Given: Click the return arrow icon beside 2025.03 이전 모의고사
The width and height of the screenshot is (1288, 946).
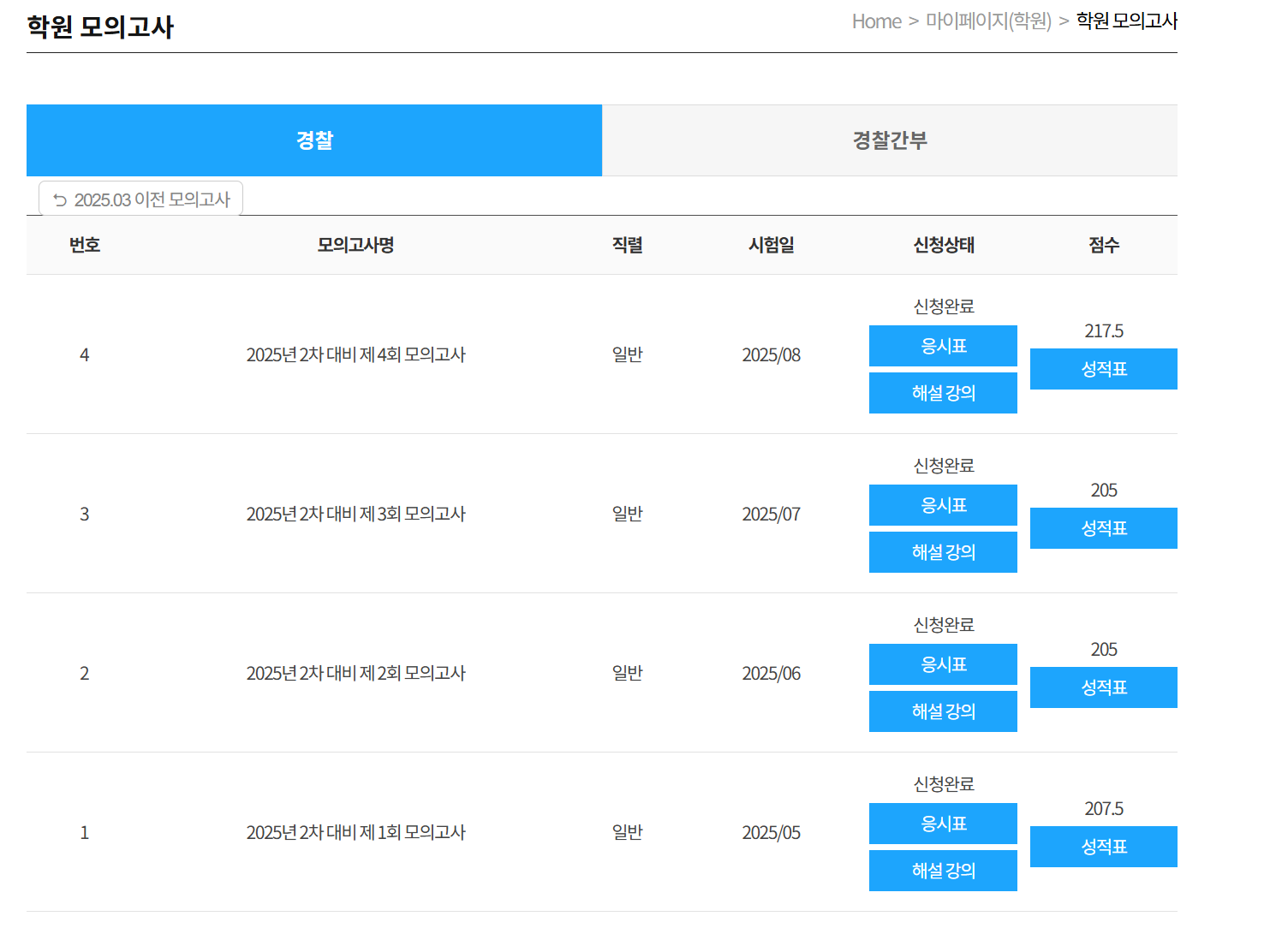Looking at the screenshot, I should point(60,200).
